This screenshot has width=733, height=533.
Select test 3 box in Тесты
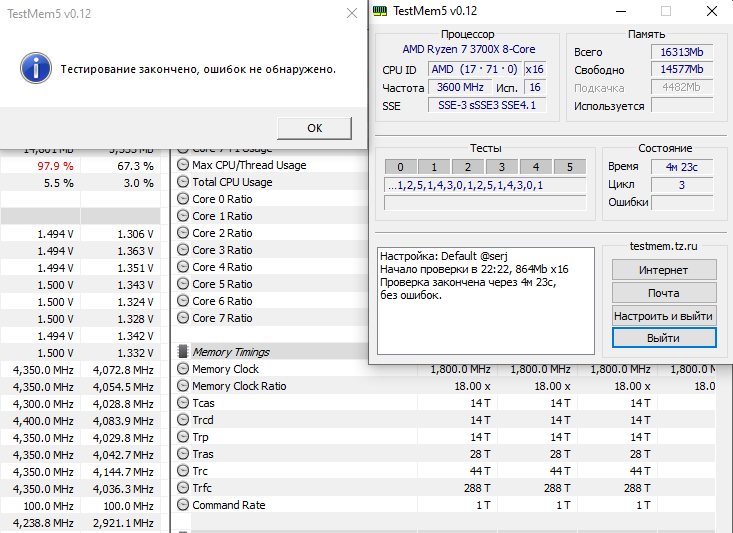click(x=502, y=167)
